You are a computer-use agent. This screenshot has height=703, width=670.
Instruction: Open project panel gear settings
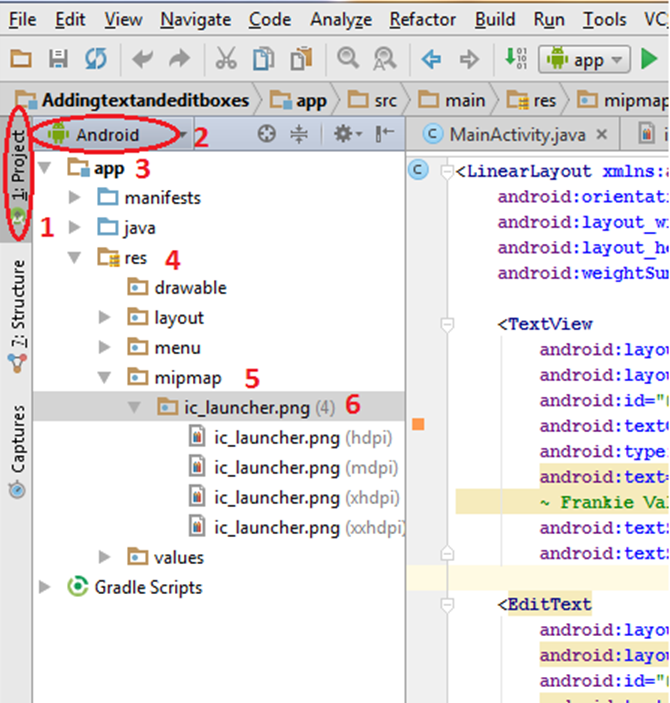pos(348,134)
